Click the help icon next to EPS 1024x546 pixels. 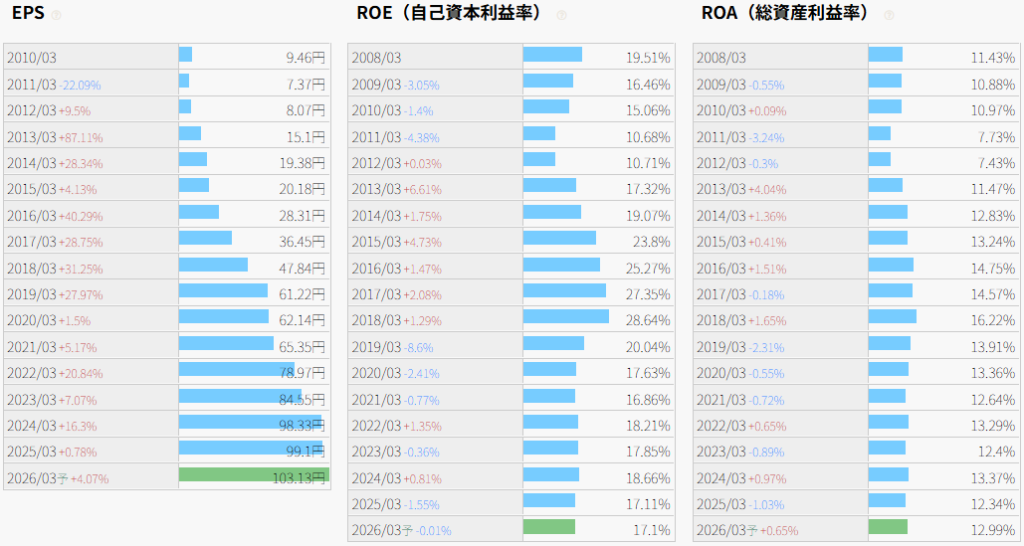56,15
